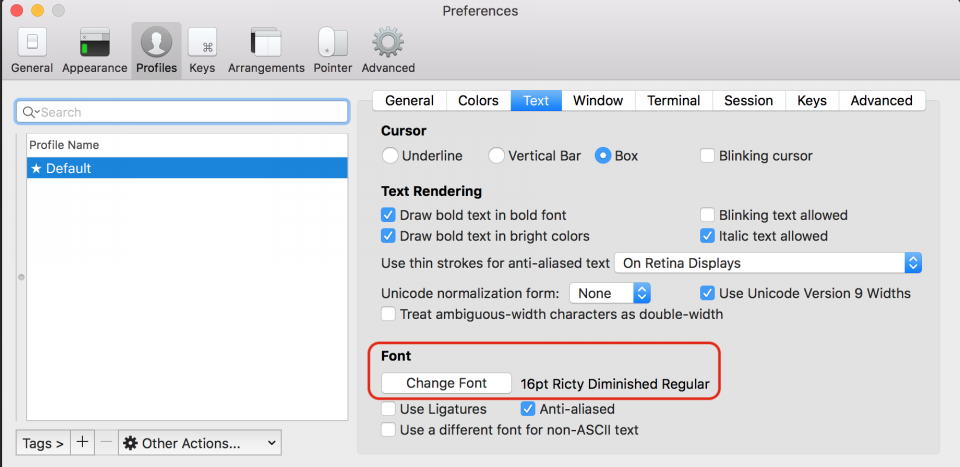The height and width of the screenshot is (467, 960).
Task: Switch to the Colors tab
Action: (x=478, y=100)
